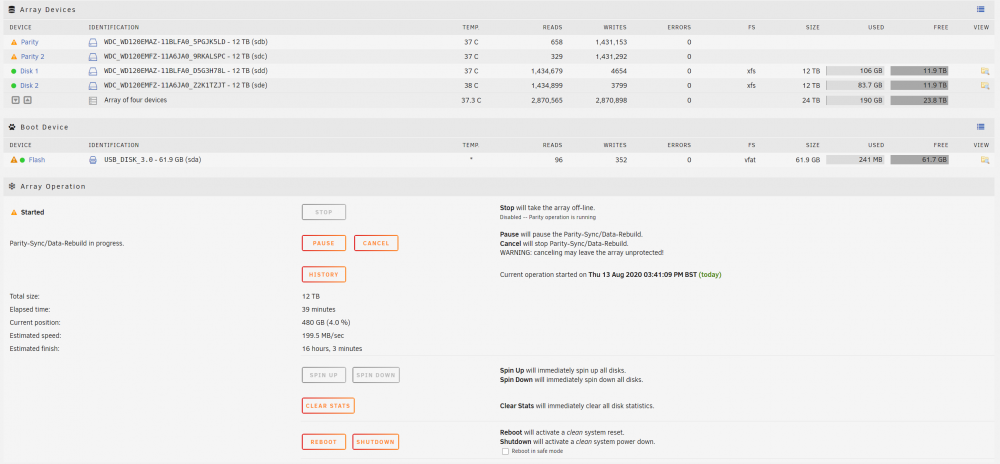This screenshot has width=1000, height=464.
Task: Click the drive icon for the sdb disk
Action: (x=92, y=42)
